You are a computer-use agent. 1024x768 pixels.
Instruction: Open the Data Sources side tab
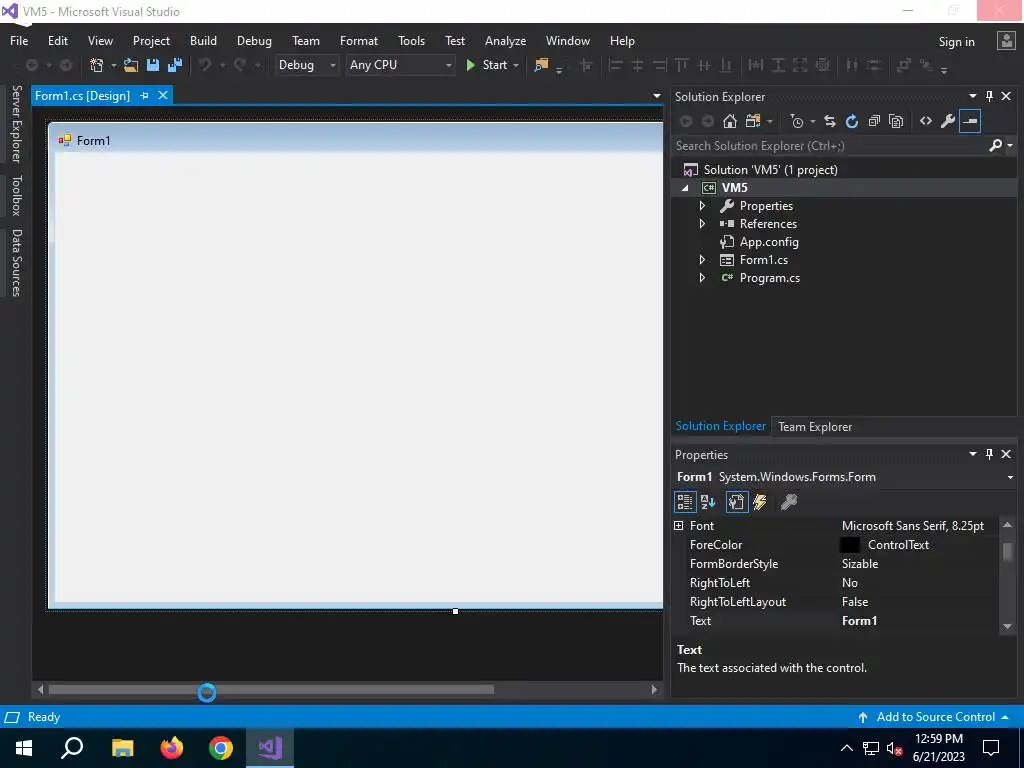pos(16,263)
